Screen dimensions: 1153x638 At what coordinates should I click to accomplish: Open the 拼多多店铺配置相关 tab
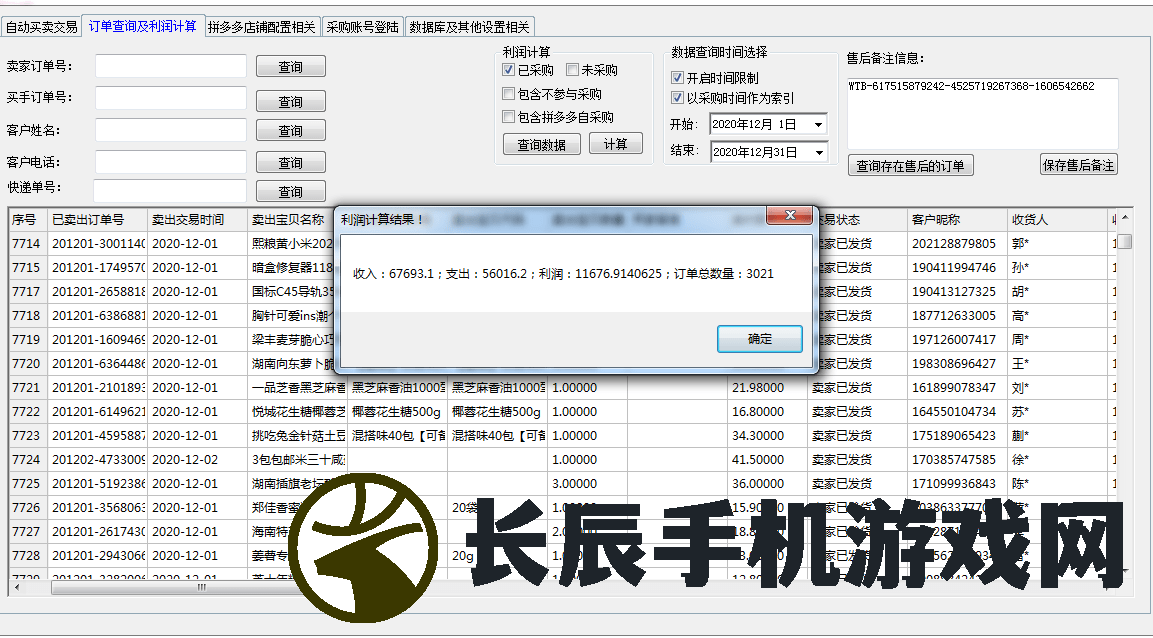(x=262, y=27)
